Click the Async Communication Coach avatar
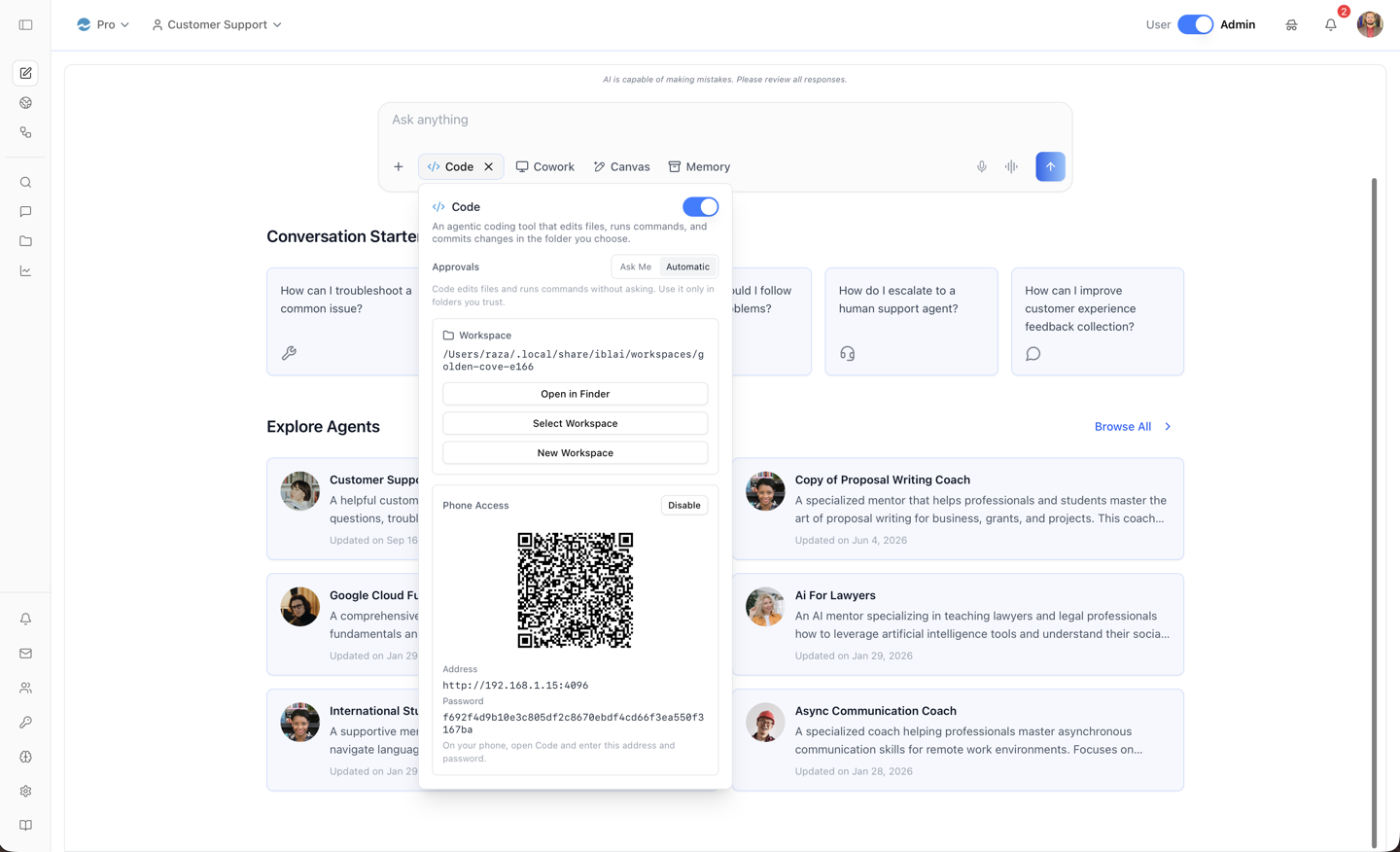This screenshot has height=852, width=1400. 765,722
